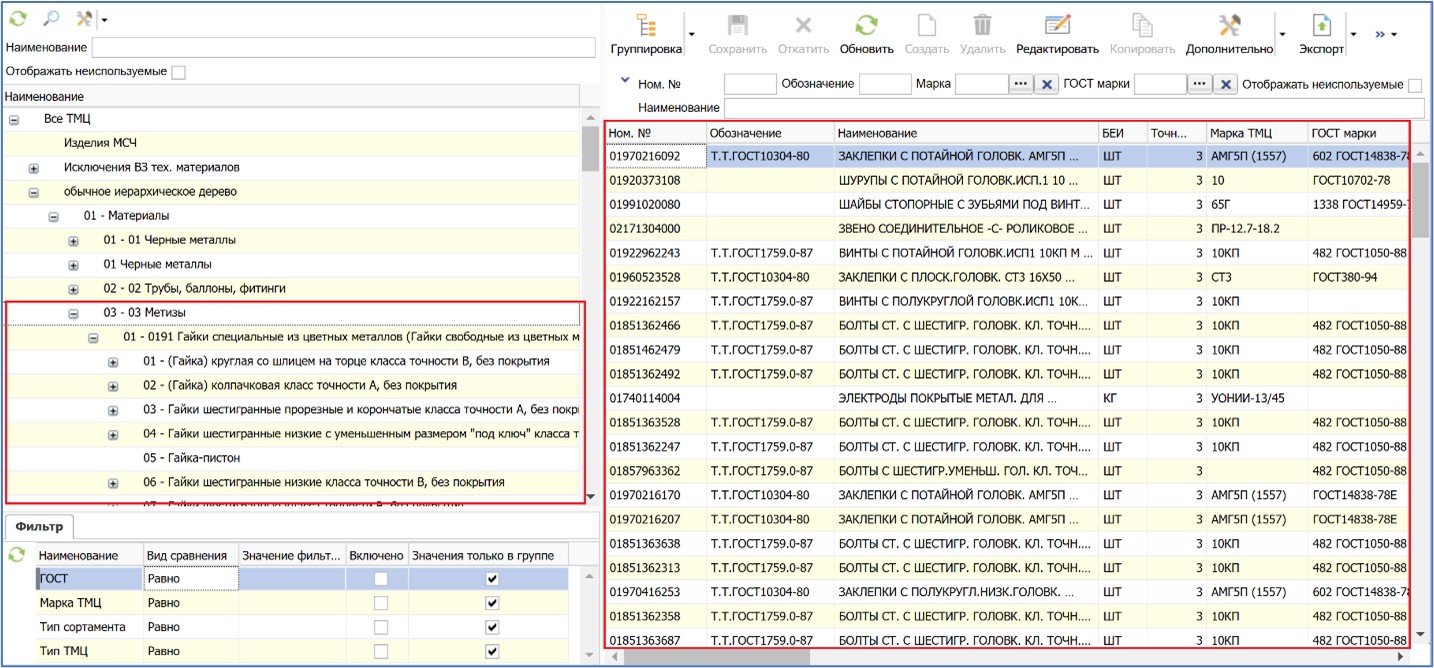Click the magnifier search icon in left panel
This screenshot has width=1434, height=668.
pos(51,18)
